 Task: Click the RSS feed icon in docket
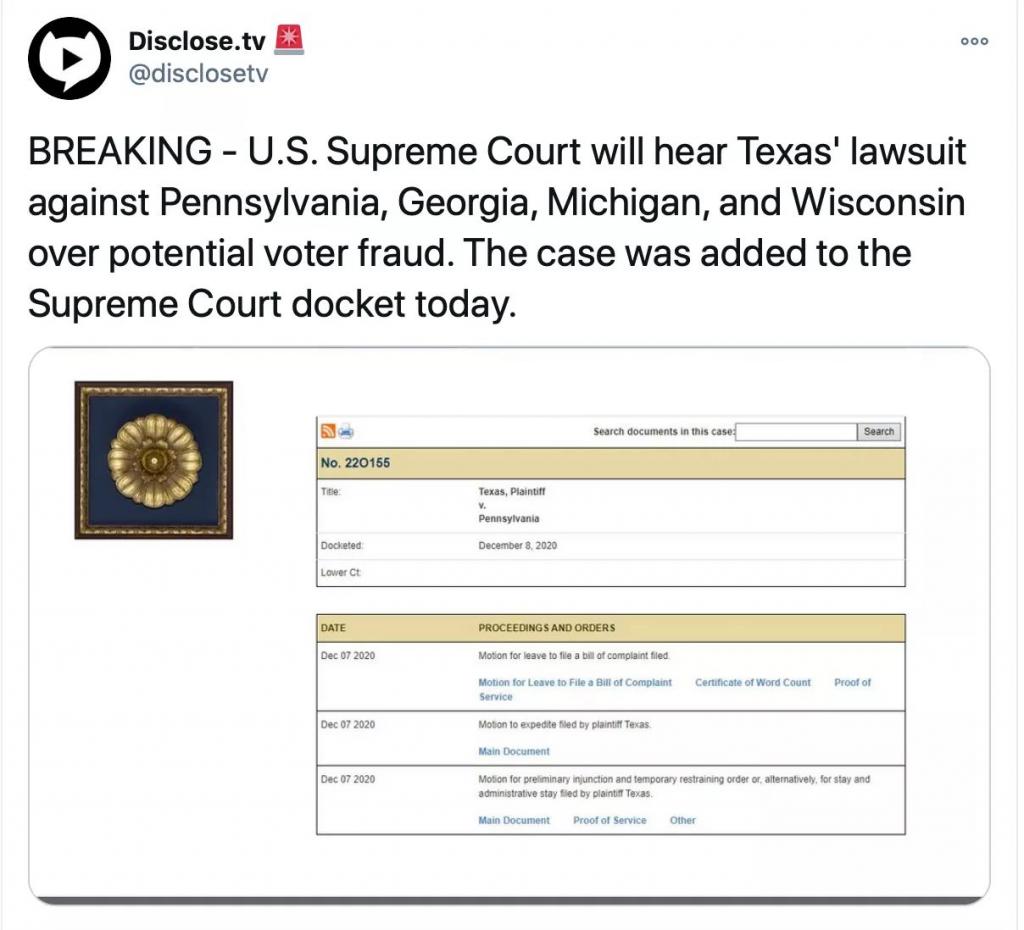[x=328, y=432]
